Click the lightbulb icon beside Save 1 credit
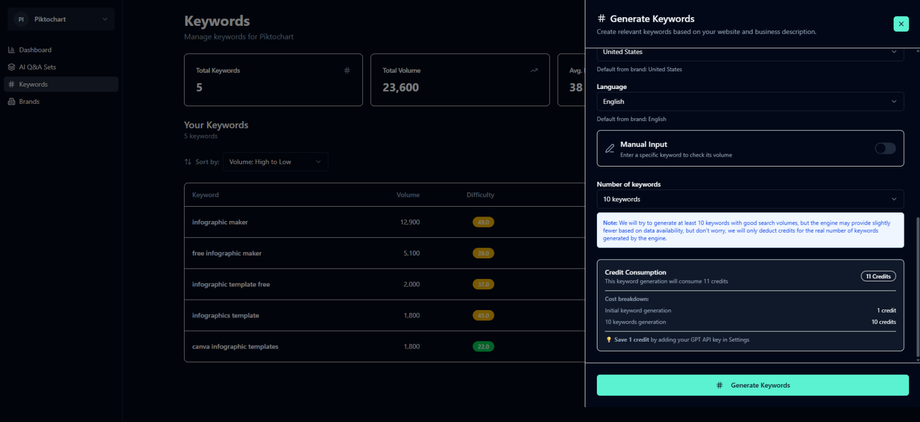920x422 pixels. 609,340
